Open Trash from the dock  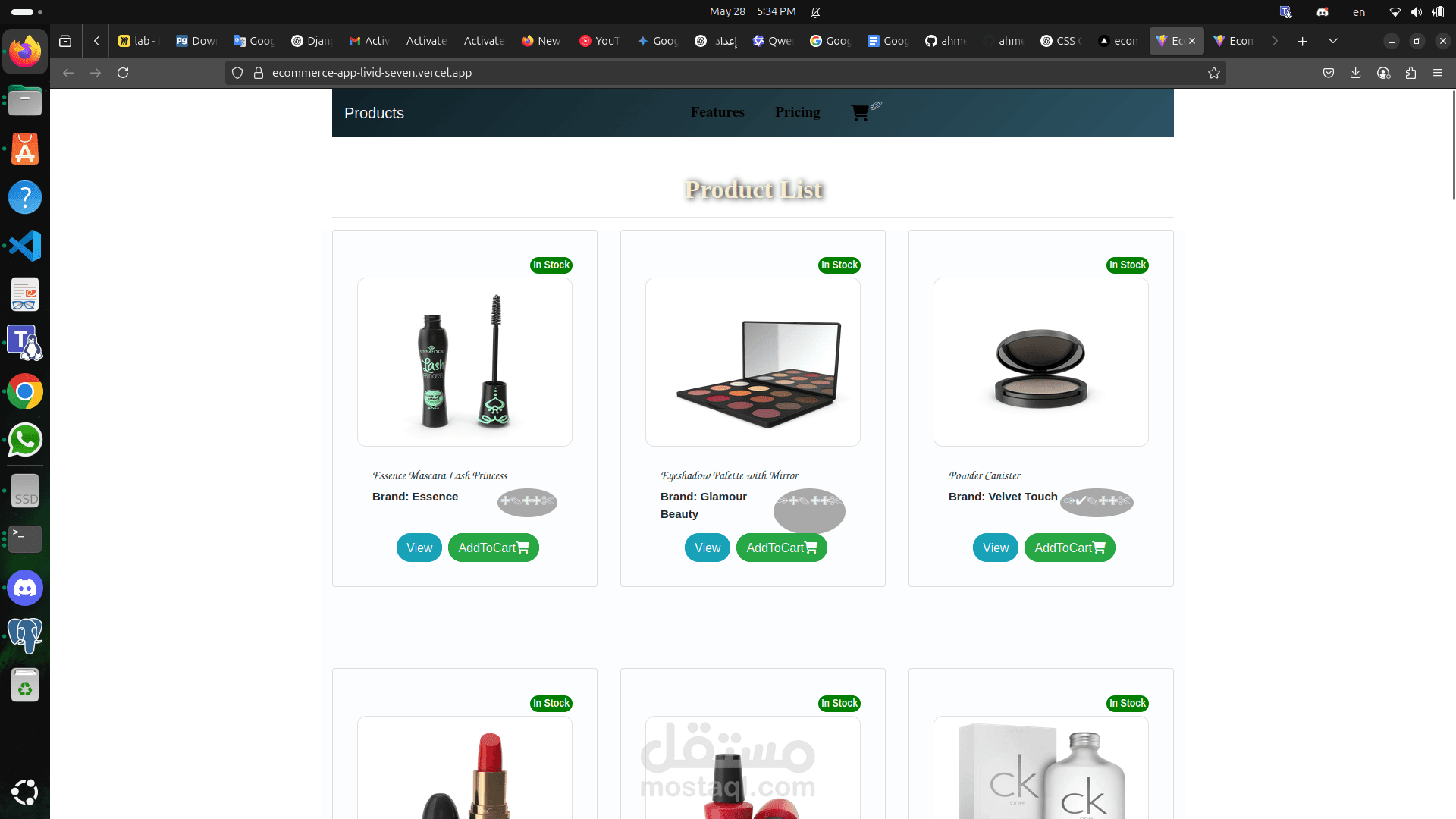[25, 685]
